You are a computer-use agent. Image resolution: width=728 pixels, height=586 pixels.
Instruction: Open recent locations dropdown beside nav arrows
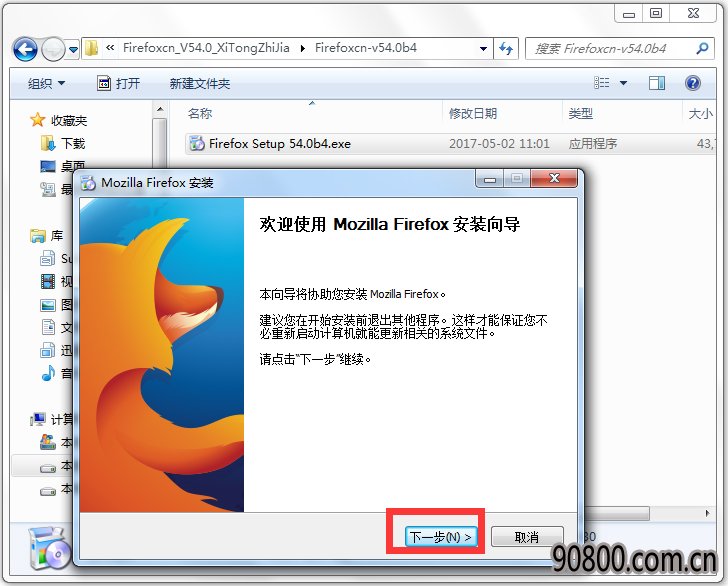coord(73,49)
